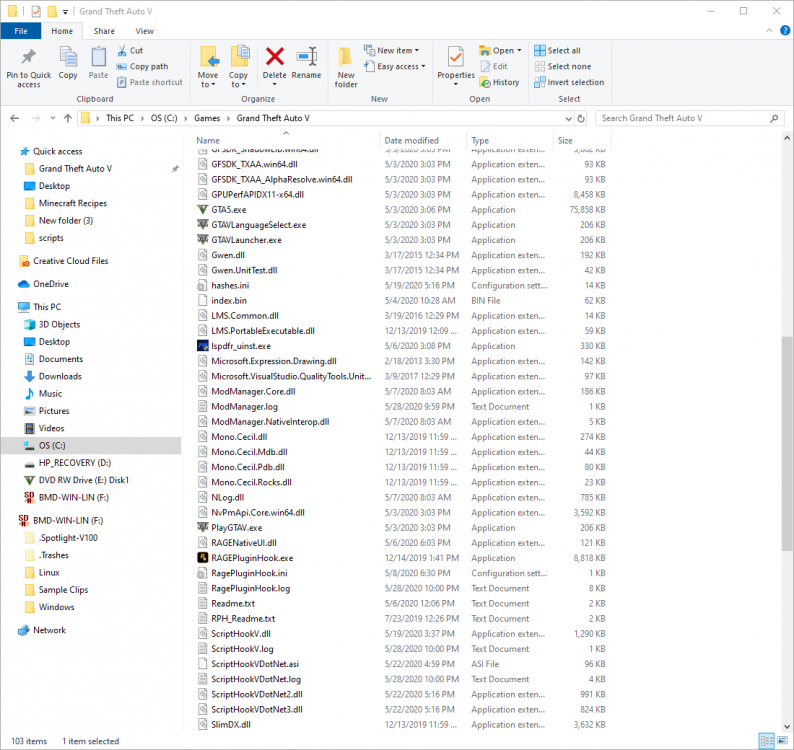Click the scroll down arrow of file list
Screen dimensions: 794x750
(x=786, y=726)
